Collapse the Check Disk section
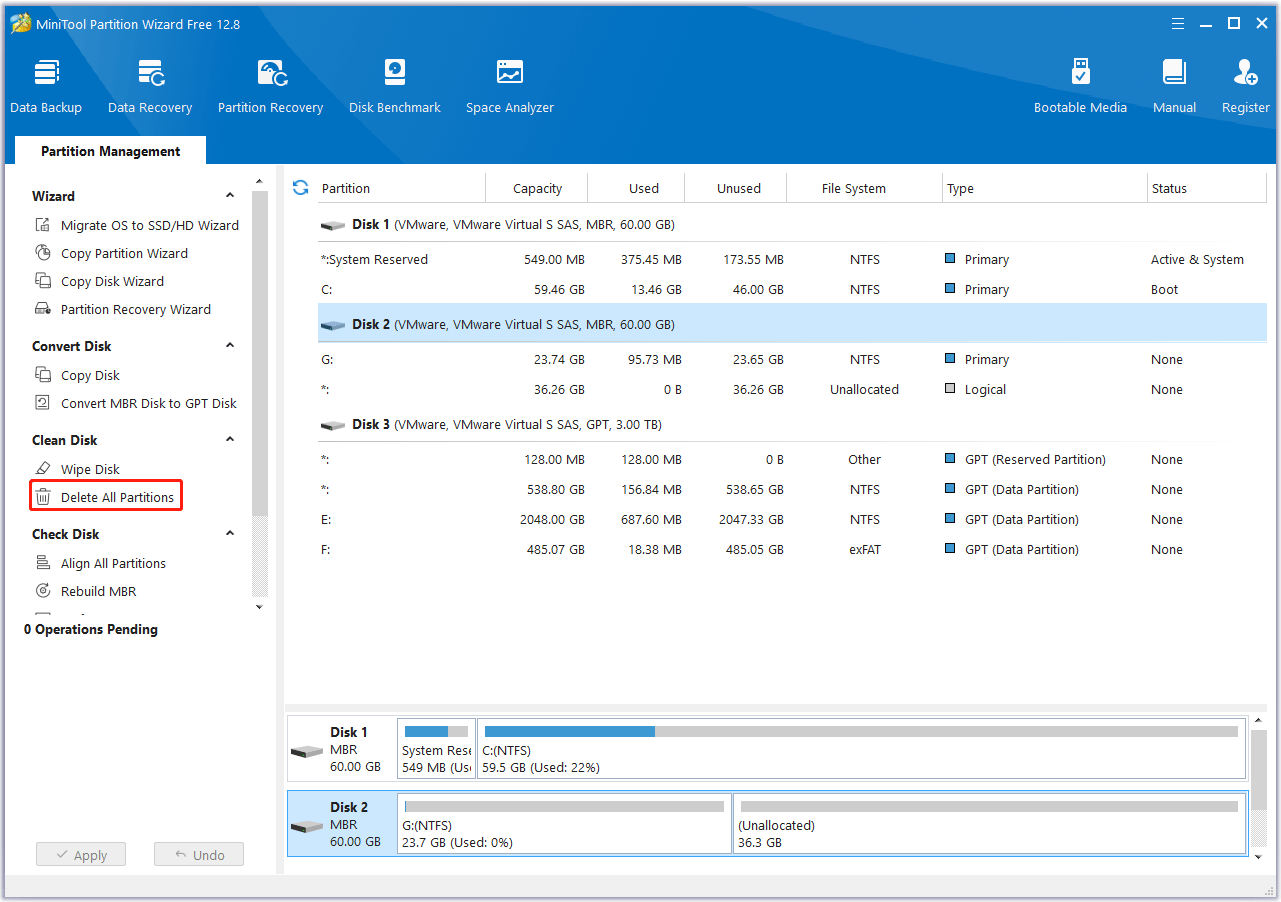 (x=230, y=534)
